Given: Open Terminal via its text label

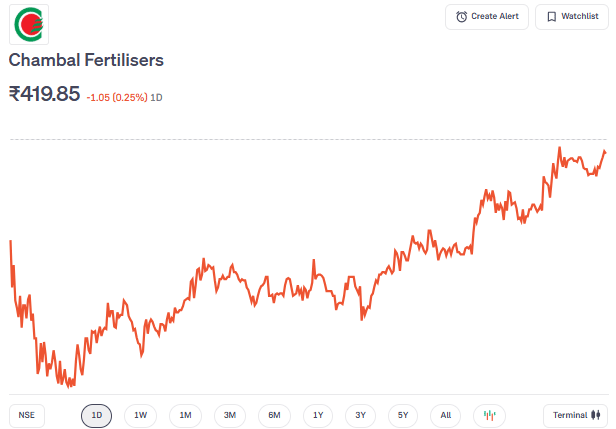Looking at the screenshot, I should [x=570, y=415].
